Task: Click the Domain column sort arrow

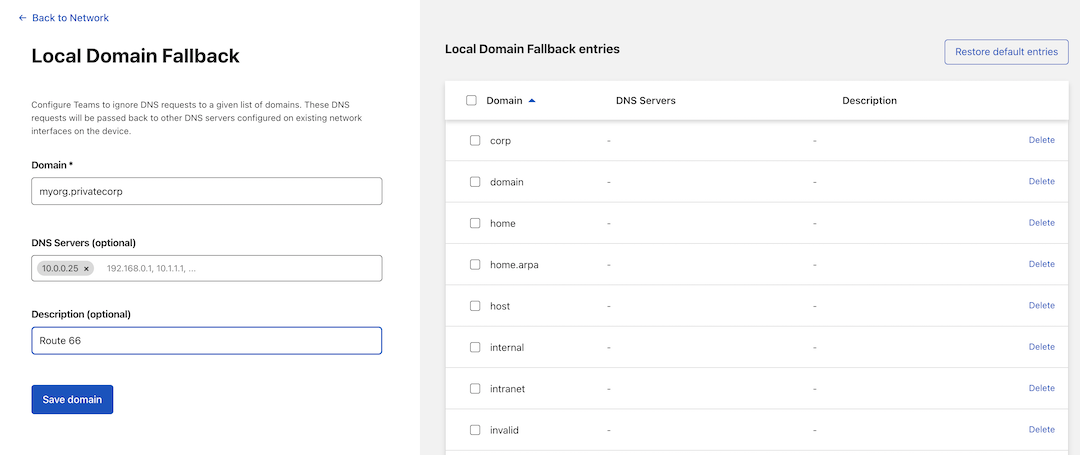Action: click(532, 100)
